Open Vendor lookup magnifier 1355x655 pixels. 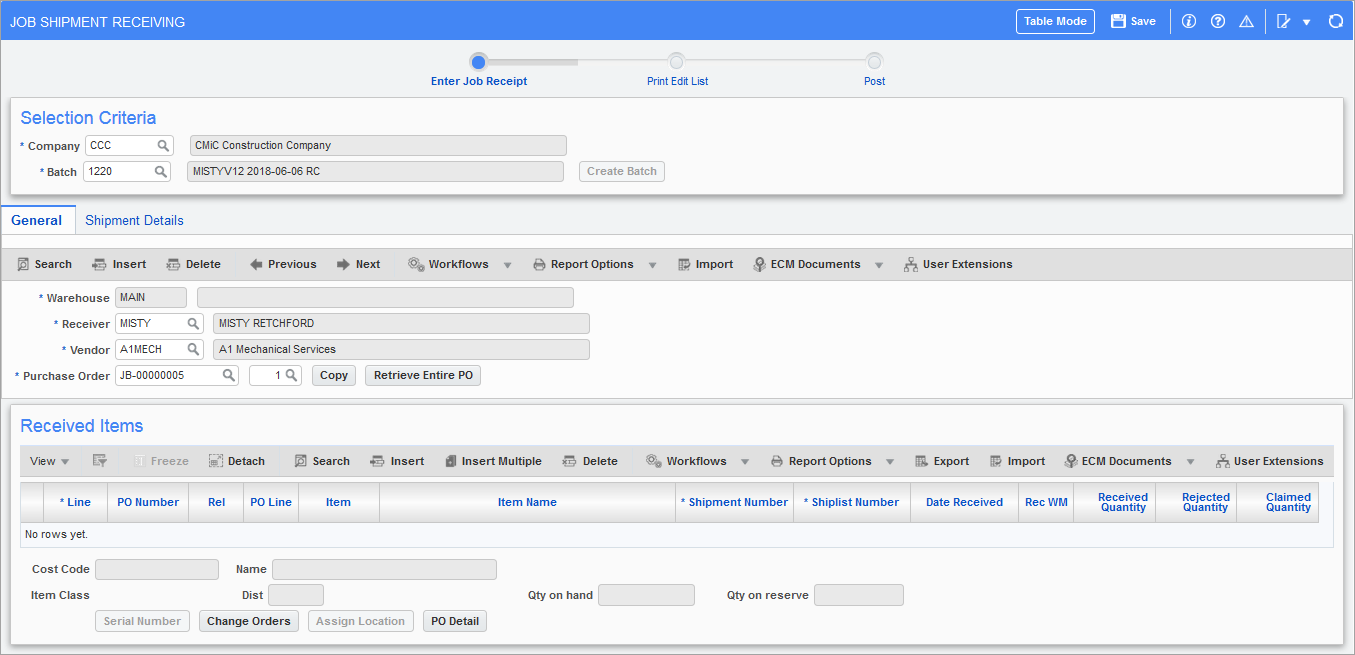point(193,349)
